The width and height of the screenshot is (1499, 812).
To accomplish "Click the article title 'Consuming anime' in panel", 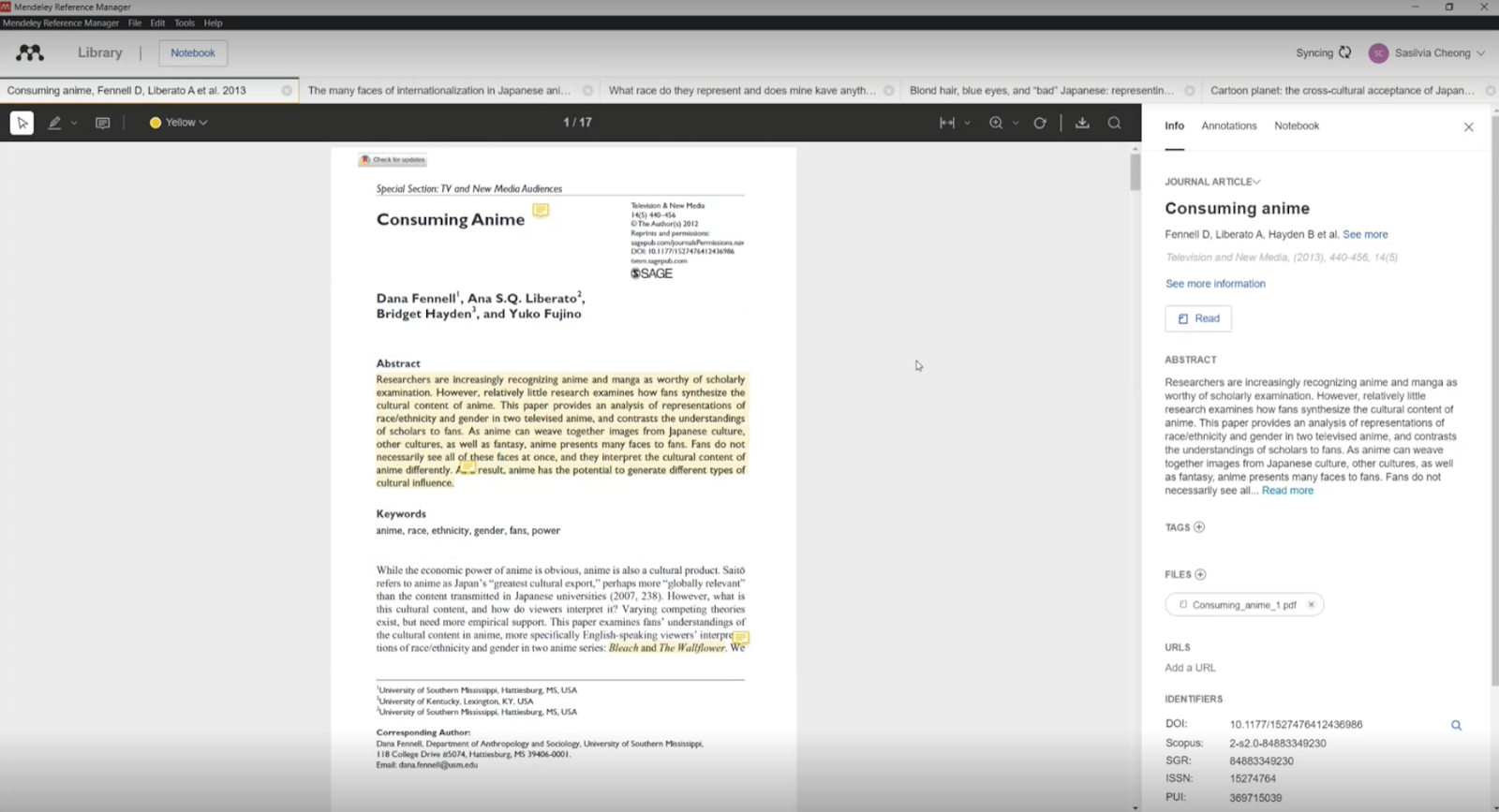I will (1237, 208).
